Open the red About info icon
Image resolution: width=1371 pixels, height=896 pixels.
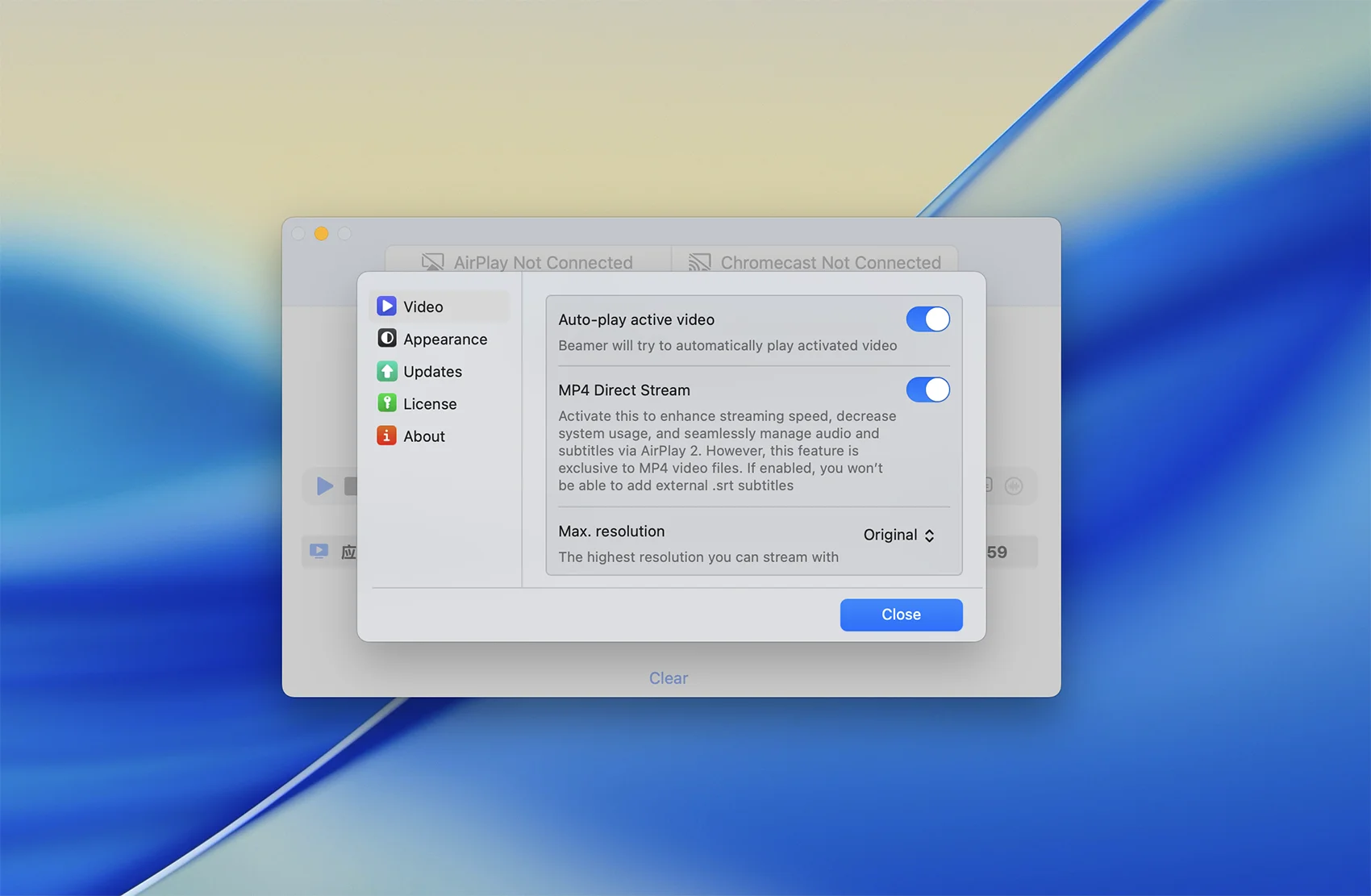[x=386, y=435]
